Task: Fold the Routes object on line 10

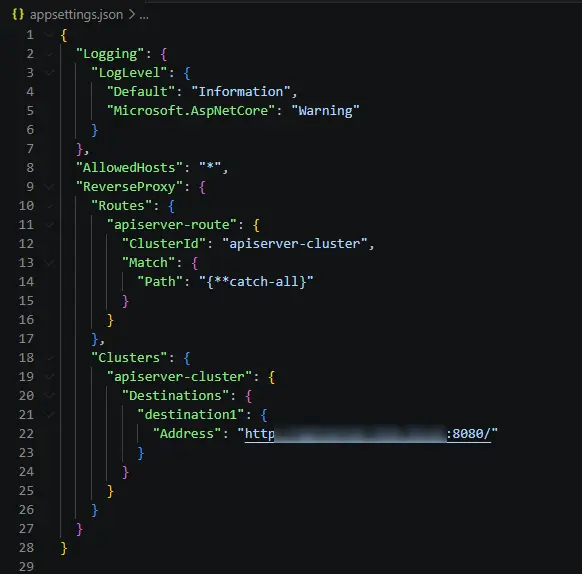Action: pos(49,206)
